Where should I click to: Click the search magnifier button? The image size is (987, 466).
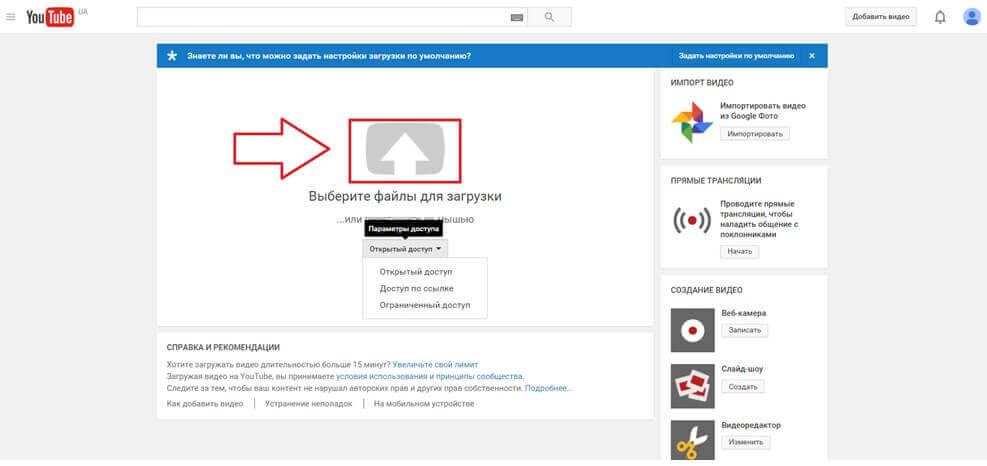549,17
